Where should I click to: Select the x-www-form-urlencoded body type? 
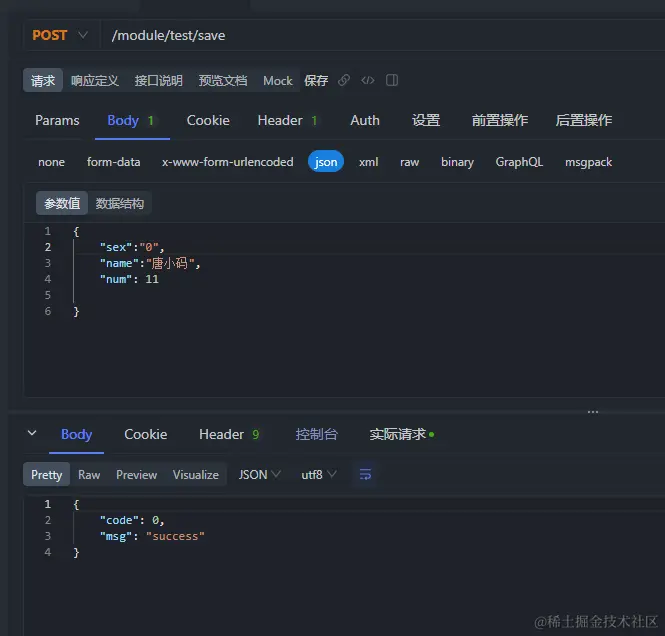[x=228, y=162]
